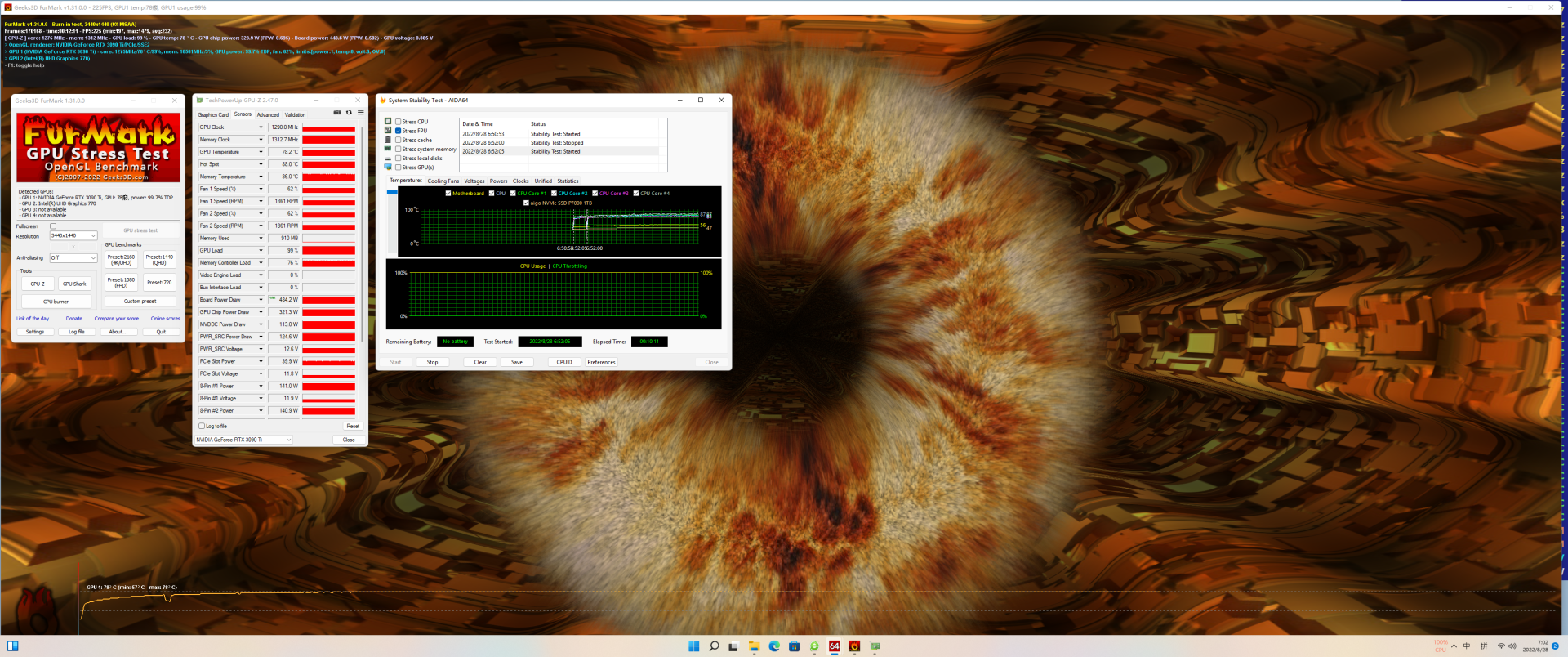
Task: Click clock and date in taskbar
Action: (x=1535, y=646)
